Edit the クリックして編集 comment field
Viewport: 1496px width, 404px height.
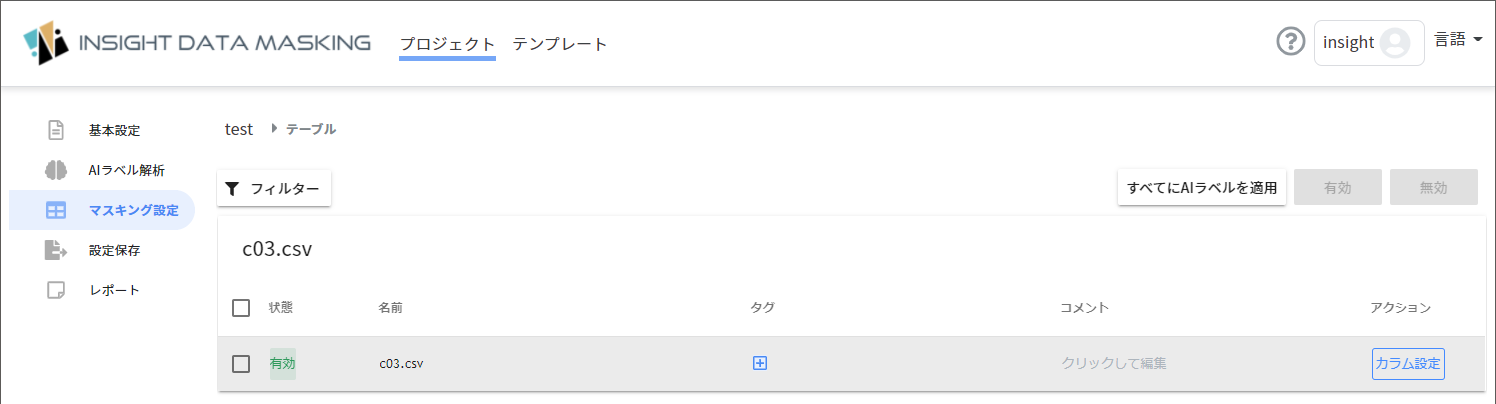(x=1114, y=363)
